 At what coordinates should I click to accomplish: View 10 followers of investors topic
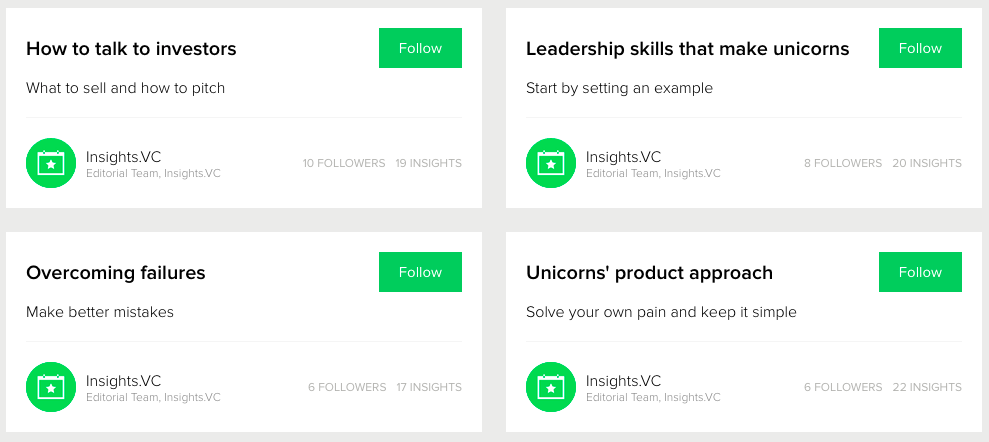pos(343,163)
